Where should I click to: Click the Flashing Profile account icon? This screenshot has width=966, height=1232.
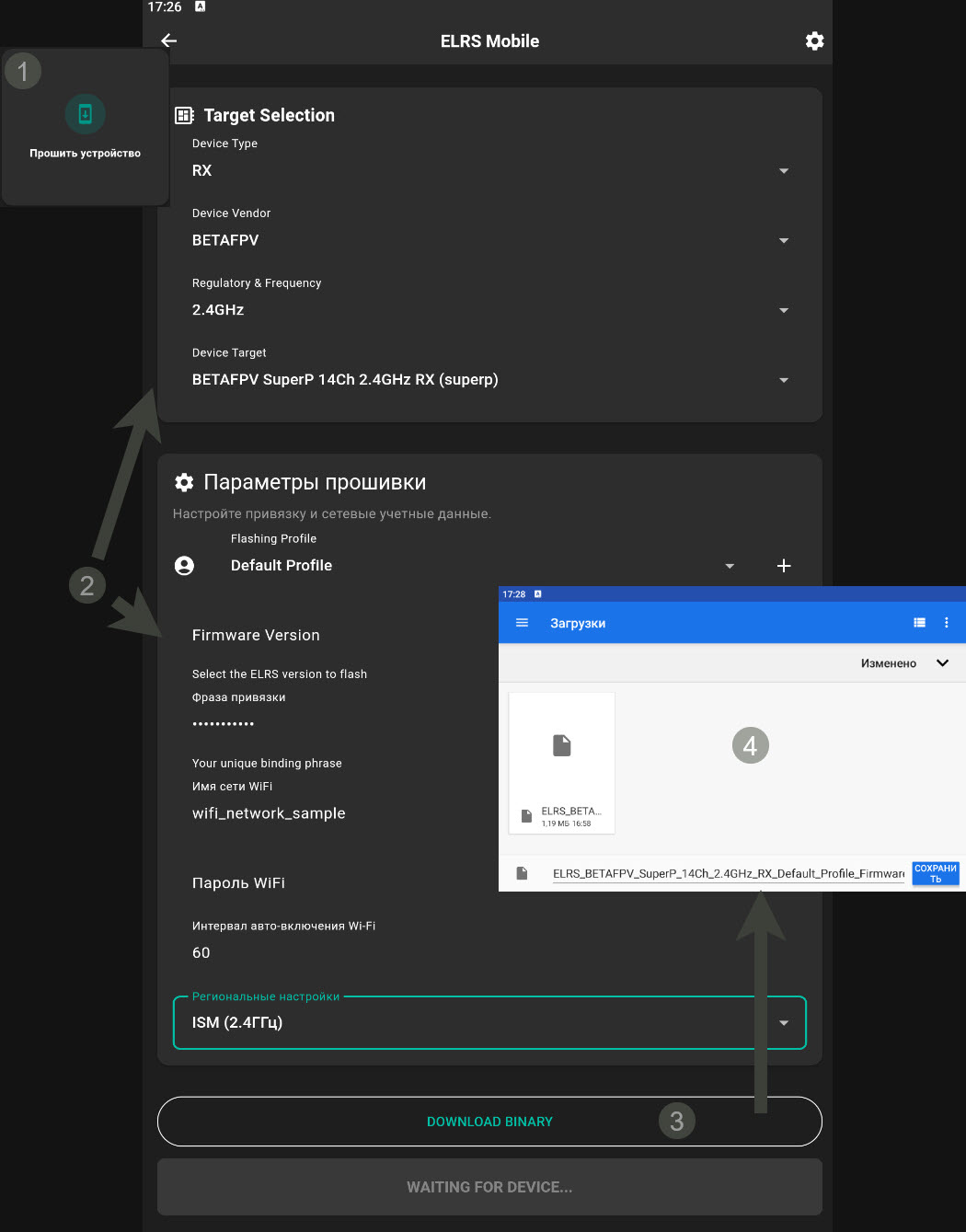184,566
